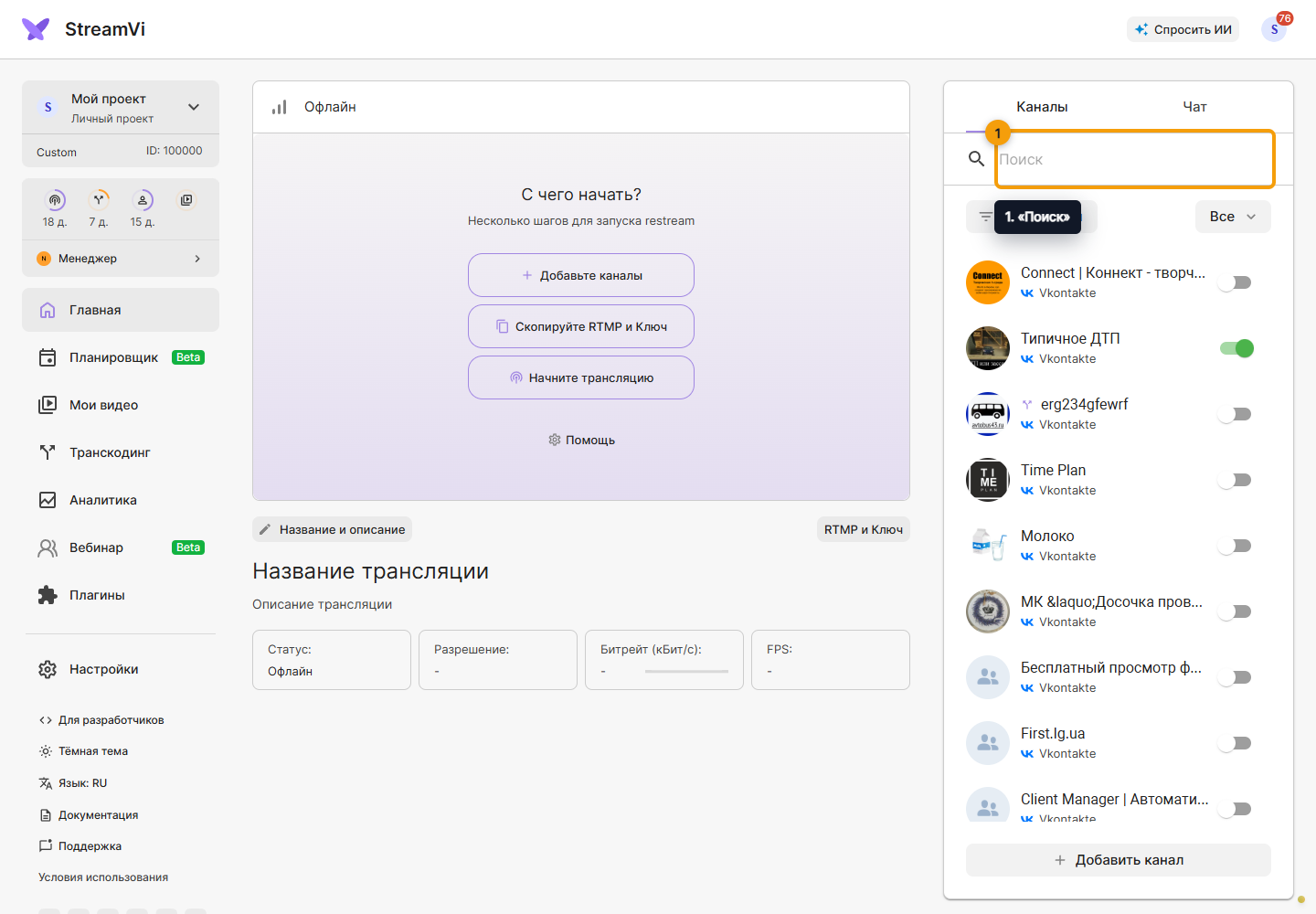Screen dimensions: 1316x914
Task: Click the StreamVi butterfly logo
Action: 36,29
